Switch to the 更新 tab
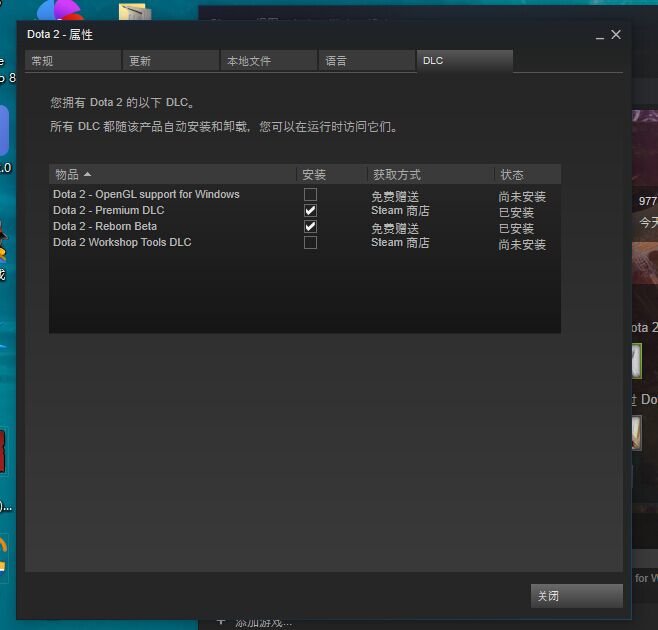This screenshot has height=630, width=658. (171, 61)
